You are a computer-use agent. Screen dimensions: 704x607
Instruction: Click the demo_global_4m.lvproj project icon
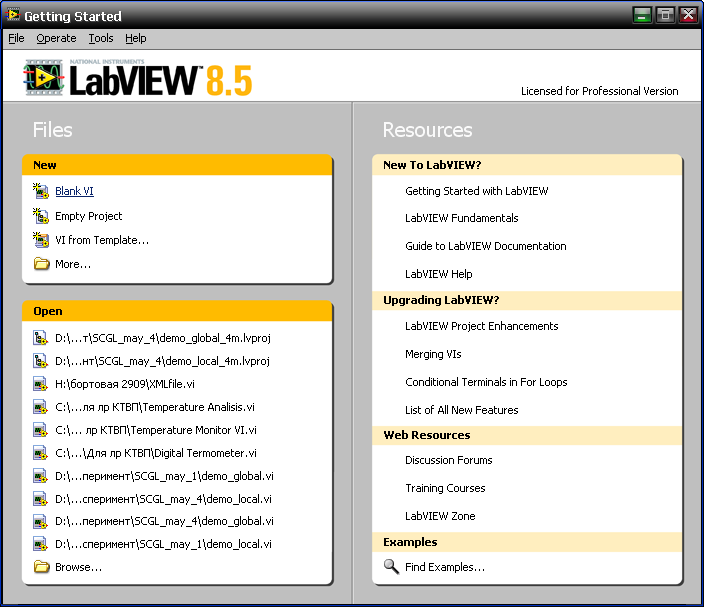[40, 338]
